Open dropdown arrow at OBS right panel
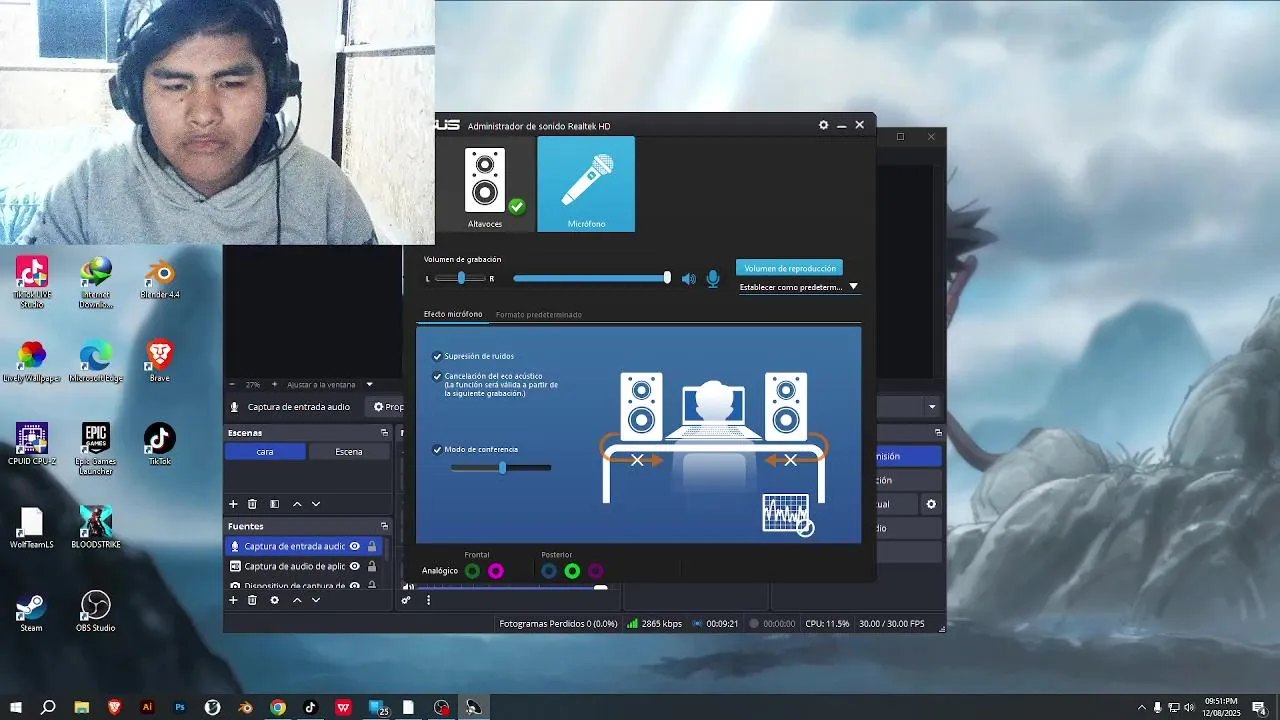Image resolution: width=1280 pixels, height=720 pixels. click(x=932, y=407)
